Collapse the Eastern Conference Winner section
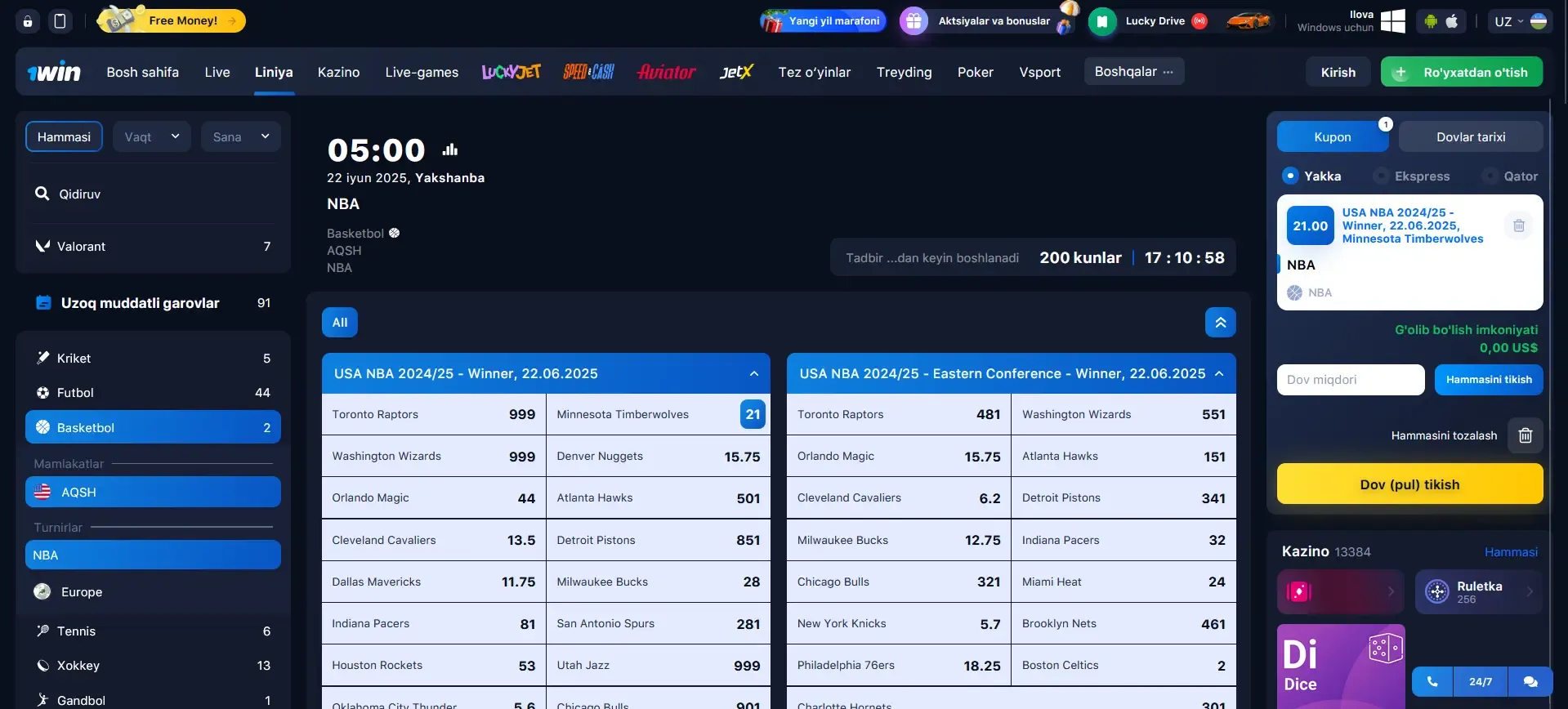 1219,373
